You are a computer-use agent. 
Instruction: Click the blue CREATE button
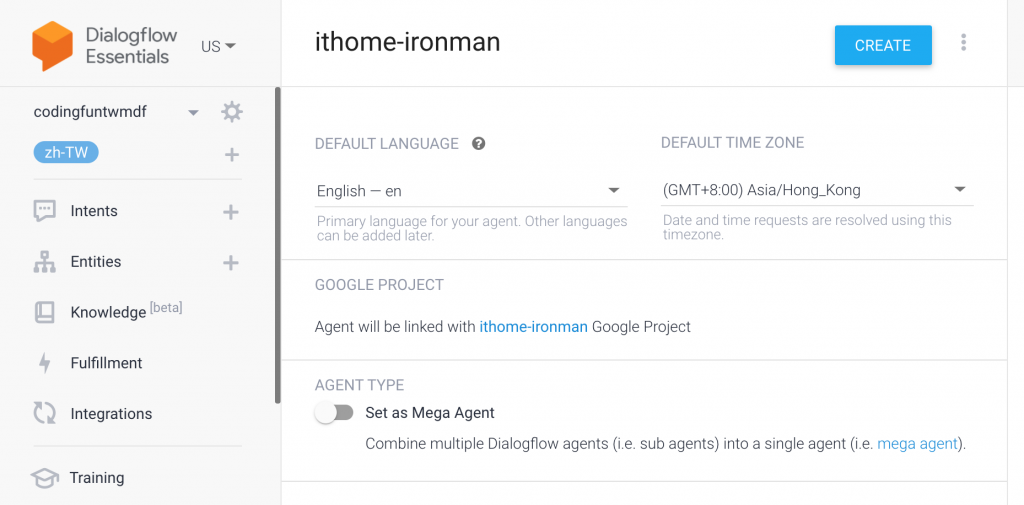click(x=883, y=45)
